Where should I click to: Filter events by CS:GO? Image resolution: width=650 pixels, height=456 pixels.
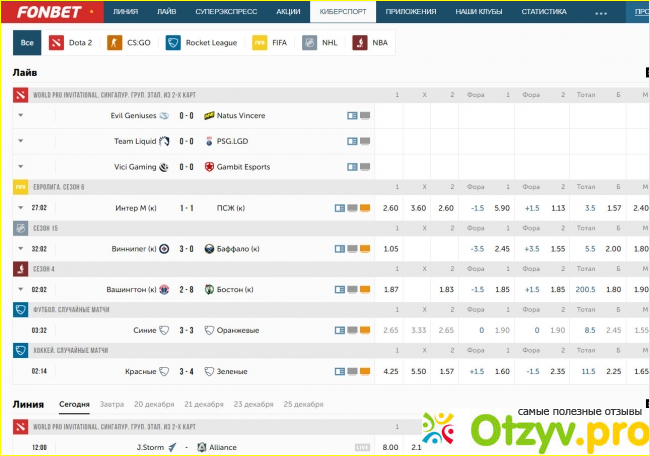[128, 43]
